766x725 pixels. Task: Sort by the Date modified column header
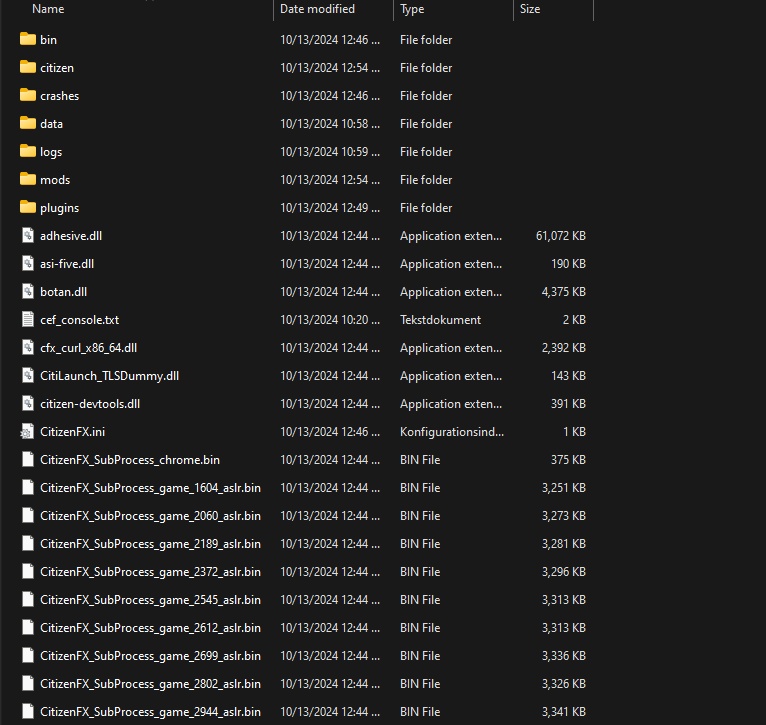click(x=317, y=9)
